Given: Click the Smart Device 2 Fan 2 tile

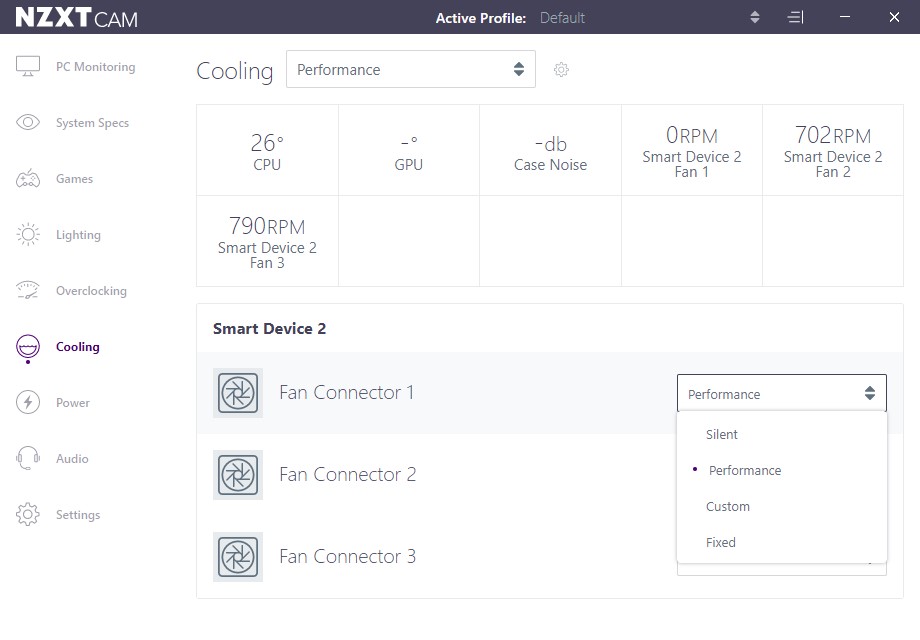Looking at the screenshot, I should (833, 150).
